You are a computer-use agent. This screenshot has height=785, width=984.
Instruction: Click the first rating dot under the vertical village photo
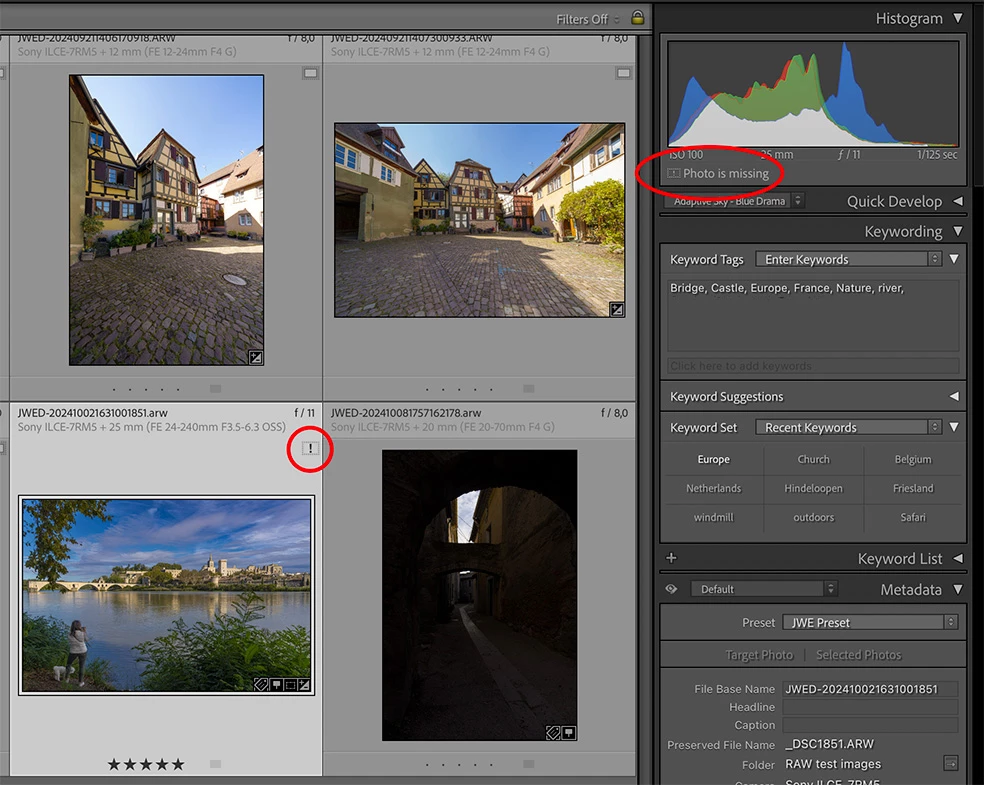point(114,389)
